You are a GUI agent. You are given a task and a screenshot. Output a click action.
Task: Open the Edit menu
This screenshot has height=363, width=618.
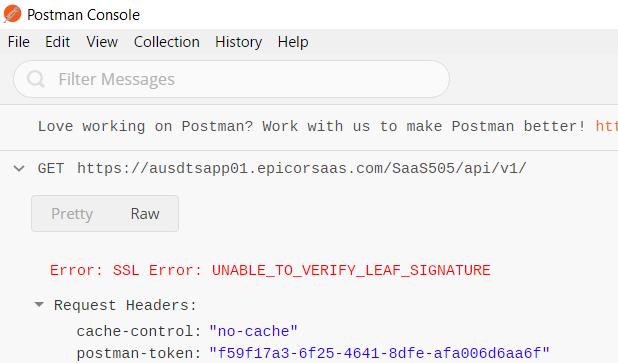(x=58, y=42)
